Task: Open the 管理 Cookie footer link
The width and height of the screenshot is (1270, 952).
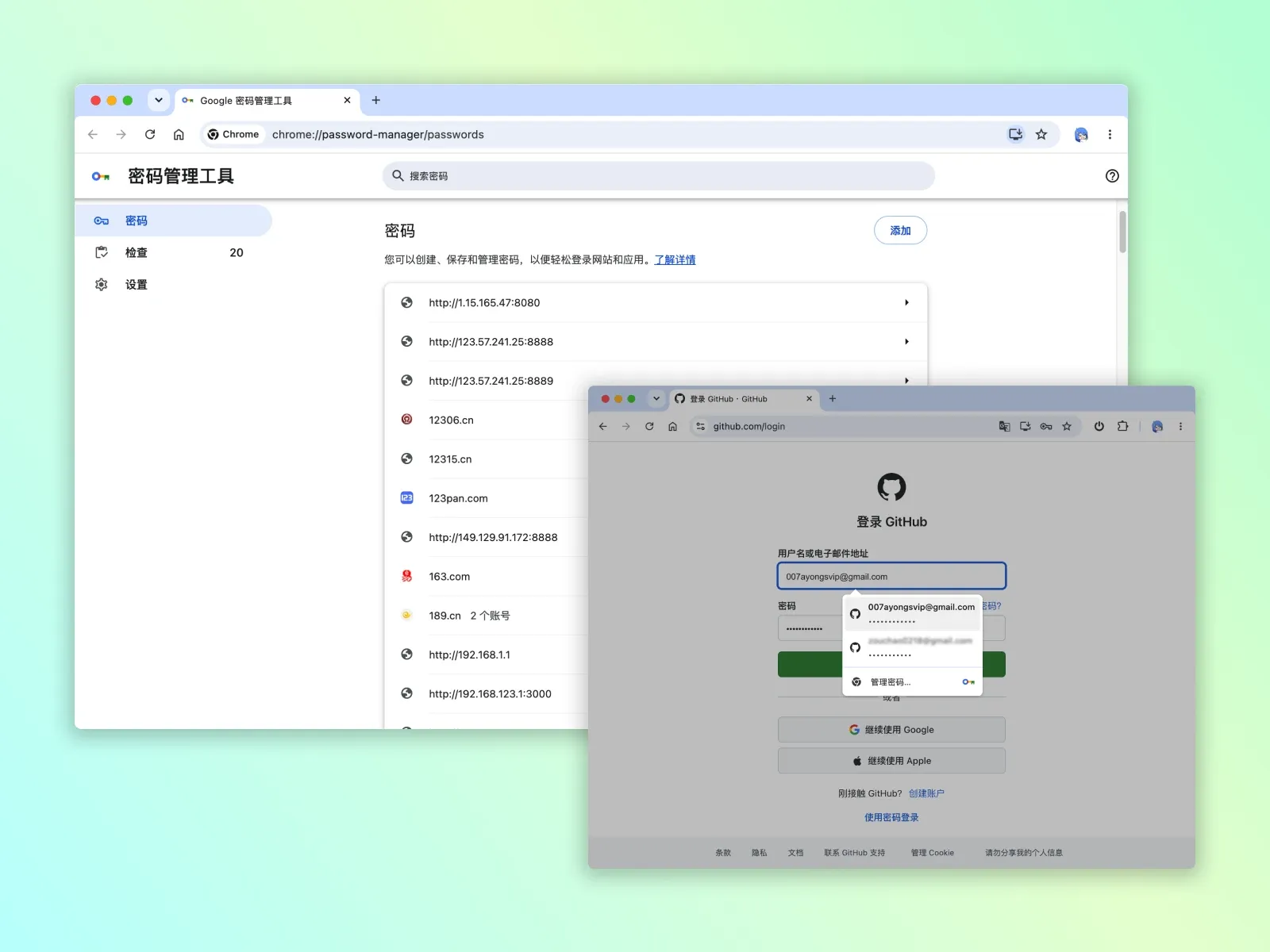Action: (x=933, y=853)
